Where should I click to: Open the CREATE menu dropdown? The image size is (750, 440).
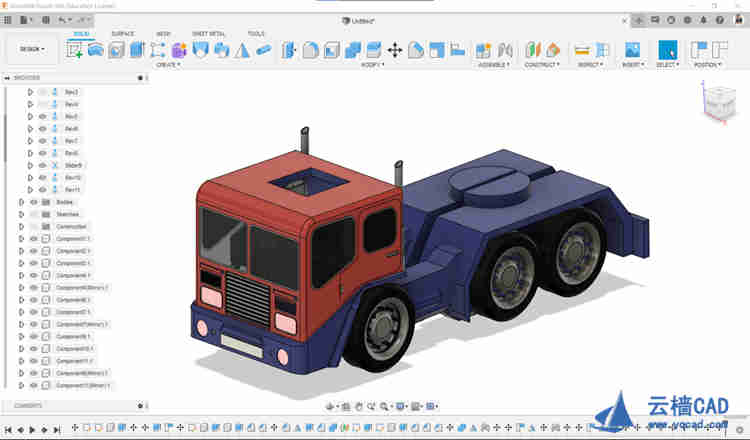tap(168, 65)
